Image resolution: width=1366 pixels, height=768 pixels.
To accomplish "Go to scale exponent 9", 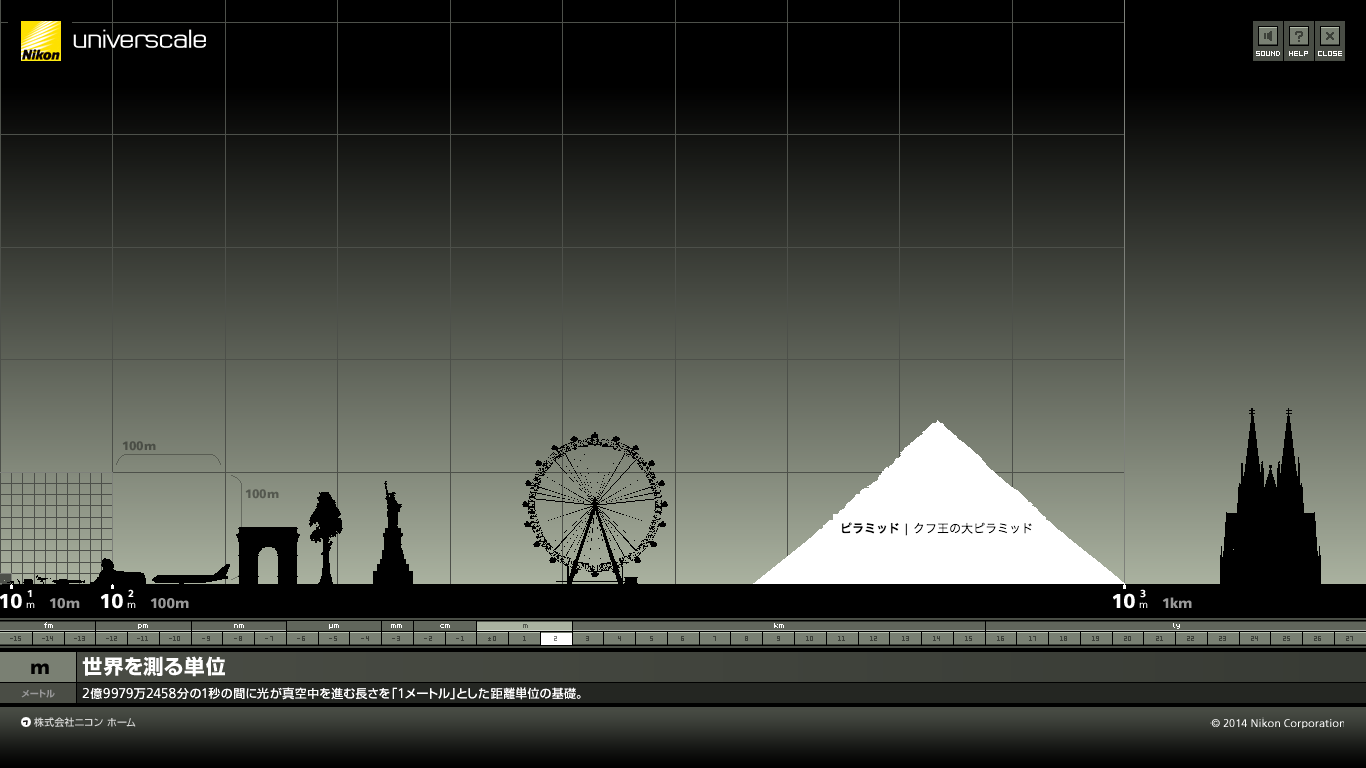I will 778,638.
